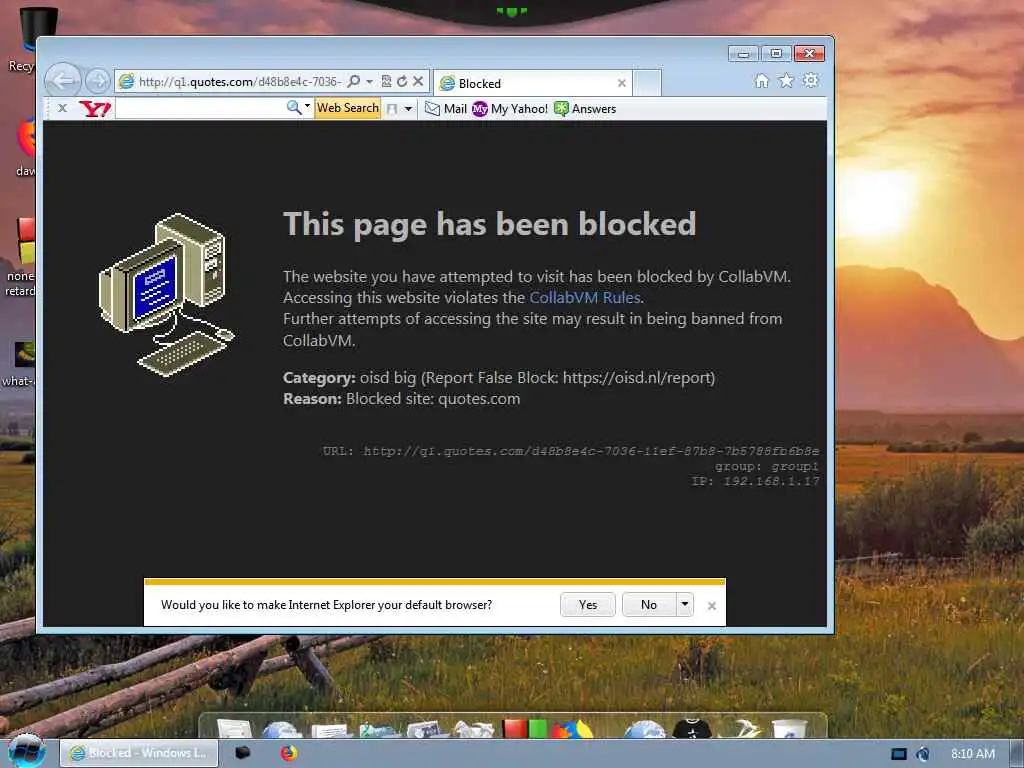
Task: Click Yes on the default browser prompt
Action: (588, 605)
